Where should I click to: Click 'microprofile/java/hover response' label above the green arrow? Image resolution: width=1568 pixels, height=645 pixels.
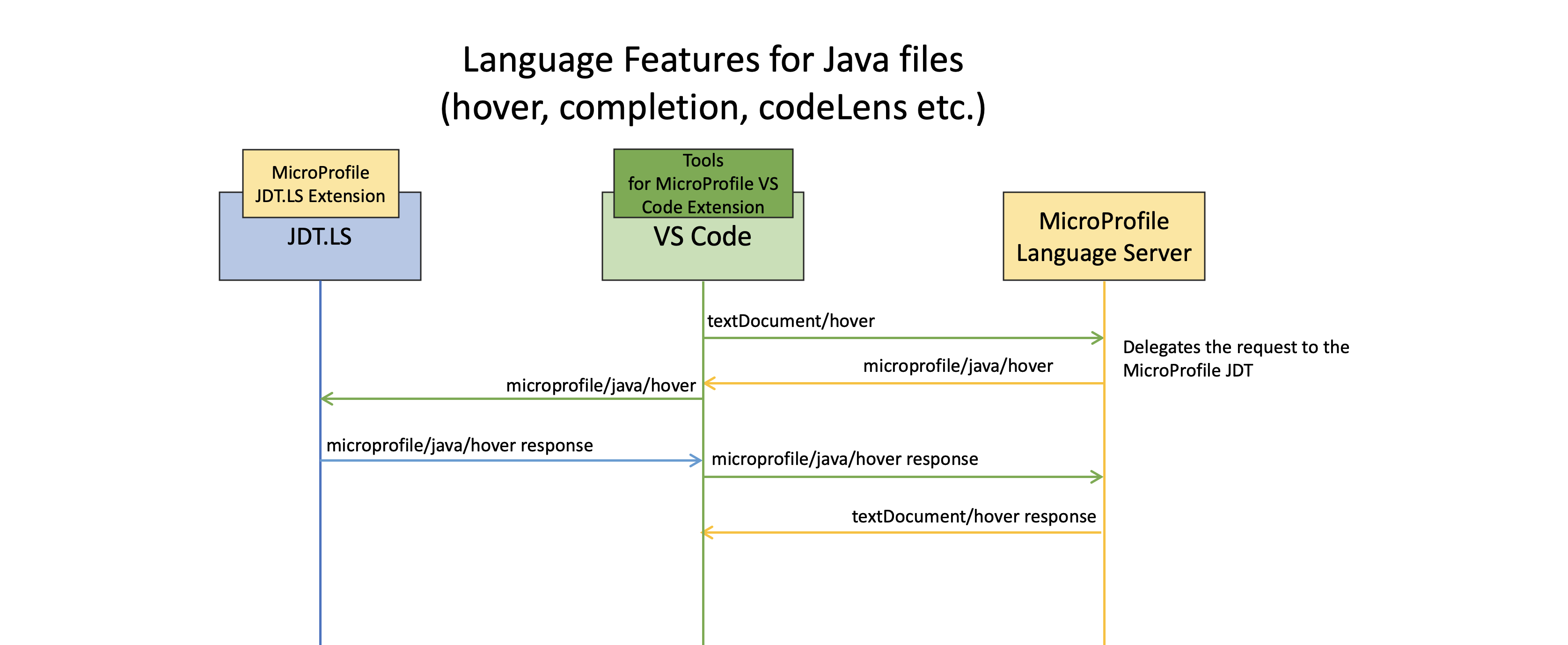pyautogui.click(x=845, y=459)
